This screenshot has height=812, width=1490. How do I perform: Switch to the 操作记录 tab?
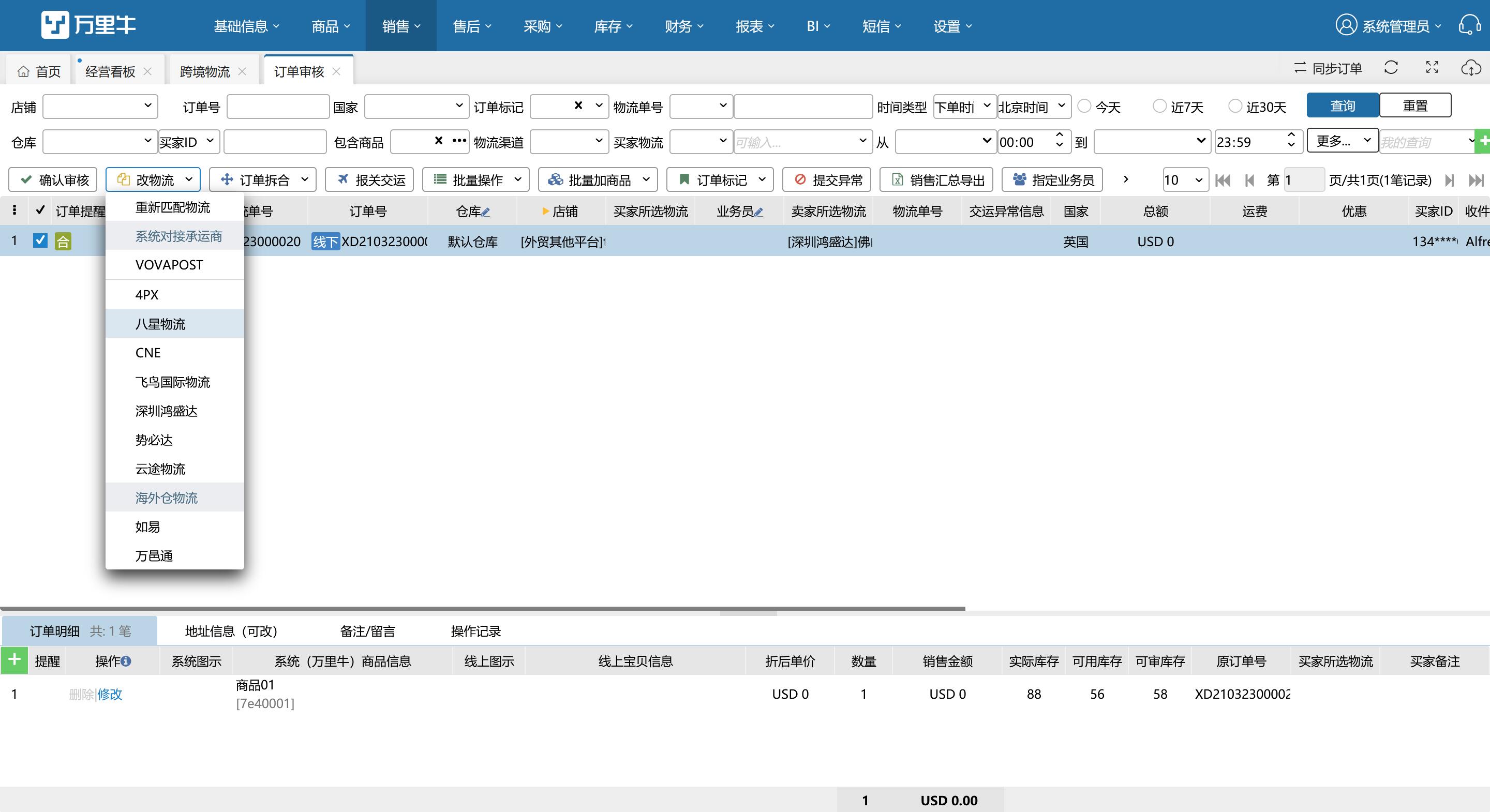[x=475, y=631]
